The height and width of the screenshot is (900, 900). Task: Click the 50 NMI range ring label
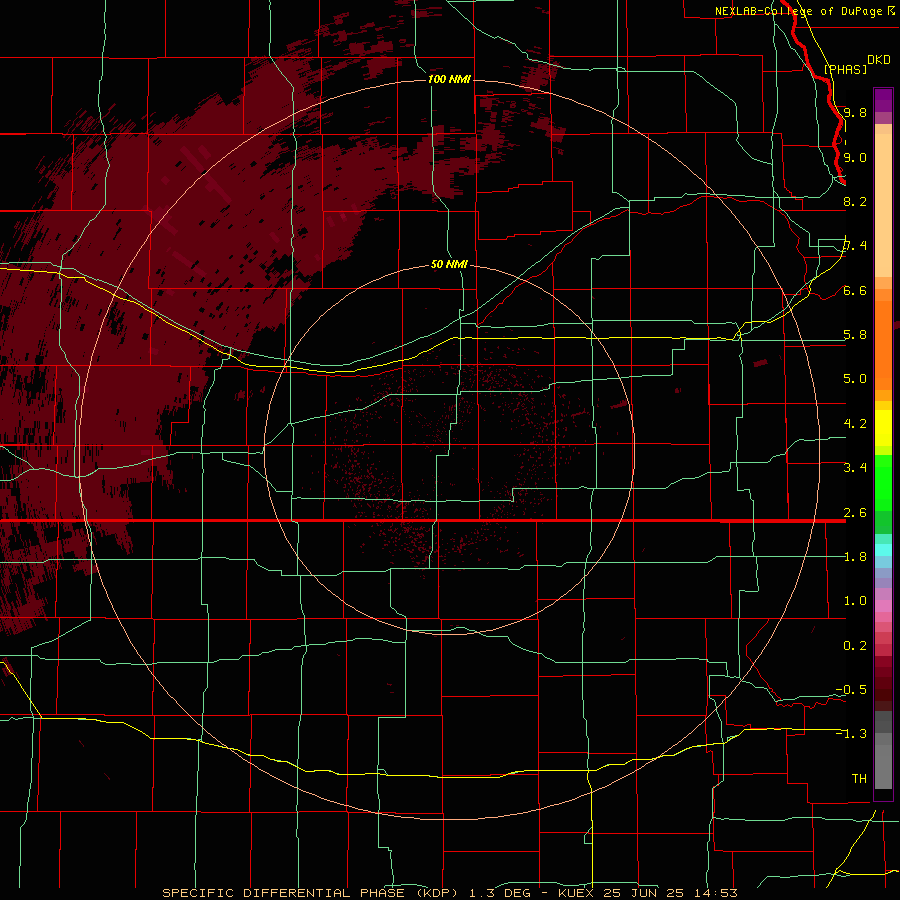[449, 264]
